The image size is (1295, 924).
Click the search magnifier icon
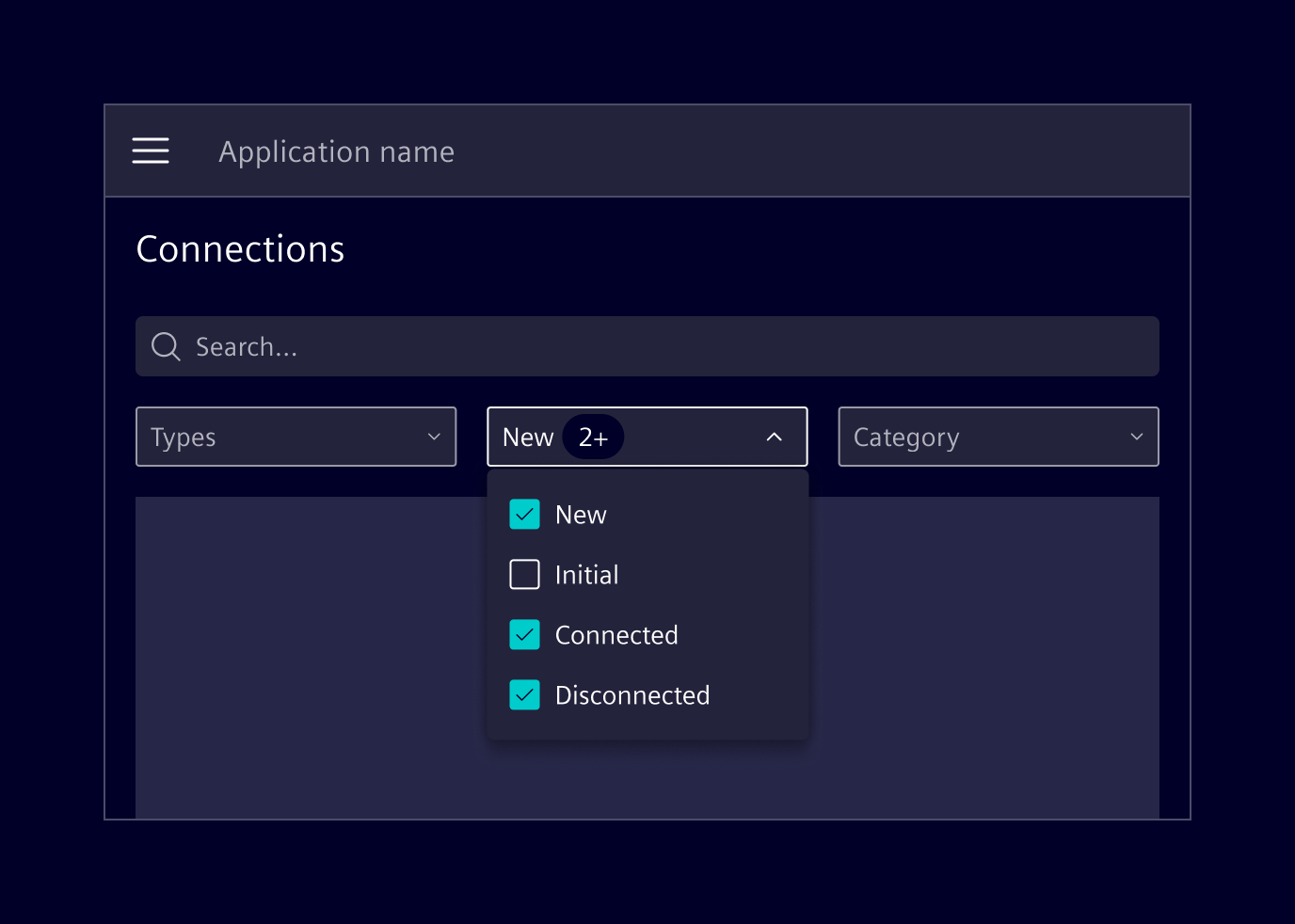click(x=165, y=346)
